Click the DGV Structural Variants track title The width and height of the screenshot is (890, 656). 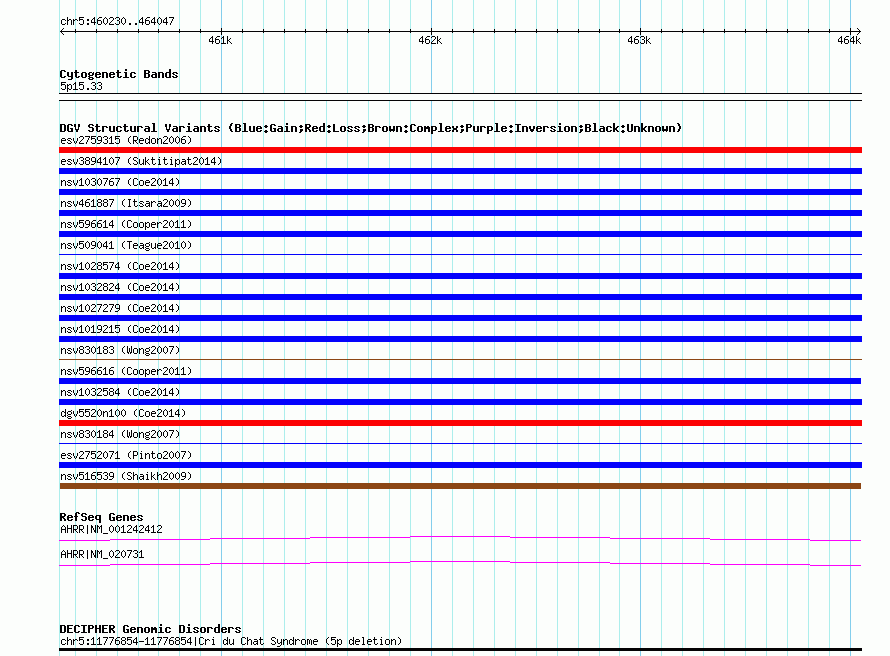[371, 128]
